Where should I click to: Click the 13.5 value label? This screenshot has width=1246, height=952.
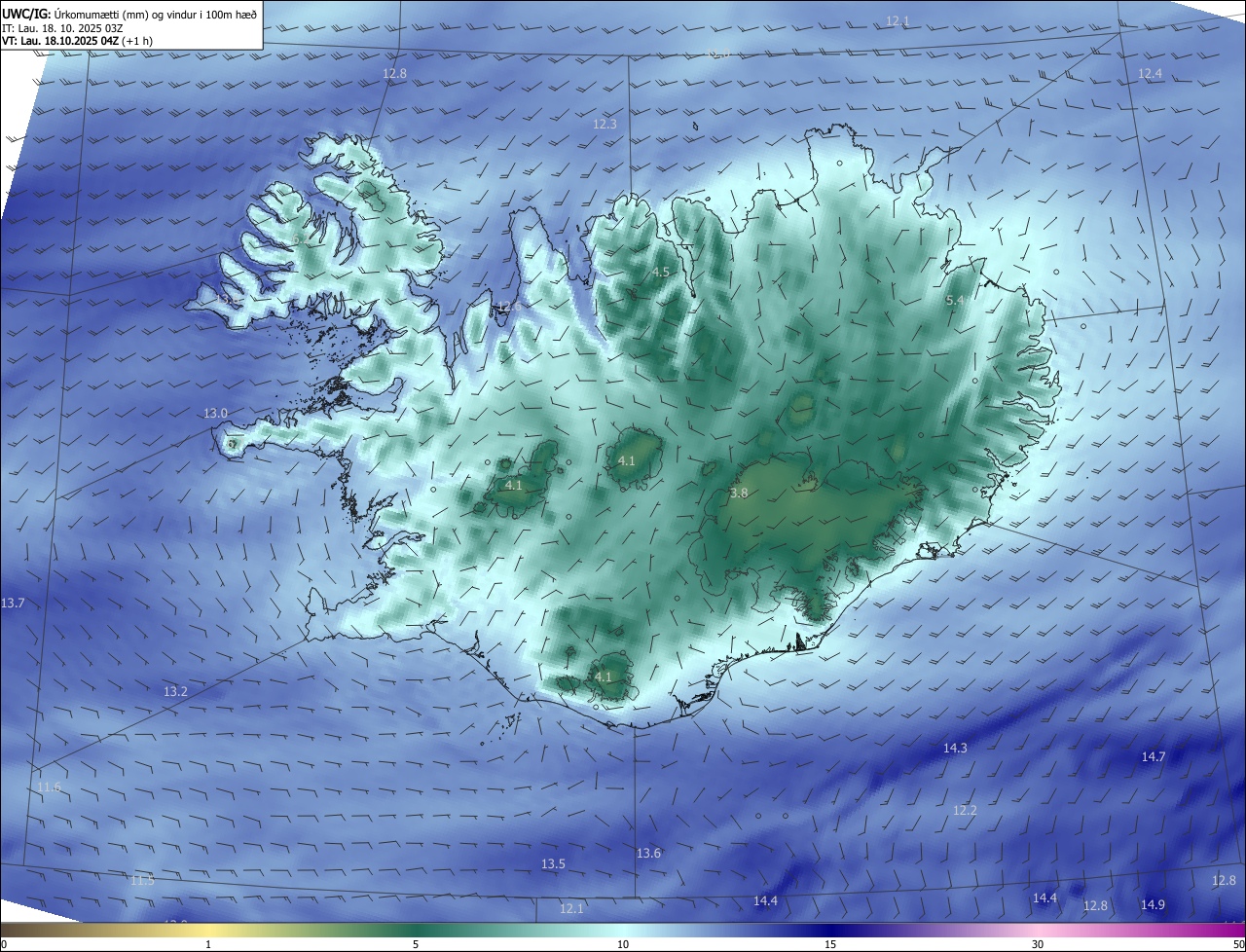point(553,864)
